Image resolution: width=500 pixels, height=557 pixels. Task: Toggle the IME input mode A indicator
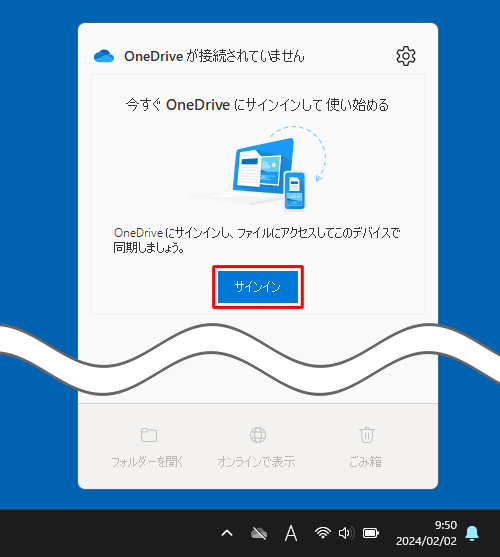[x=291, y=533]
